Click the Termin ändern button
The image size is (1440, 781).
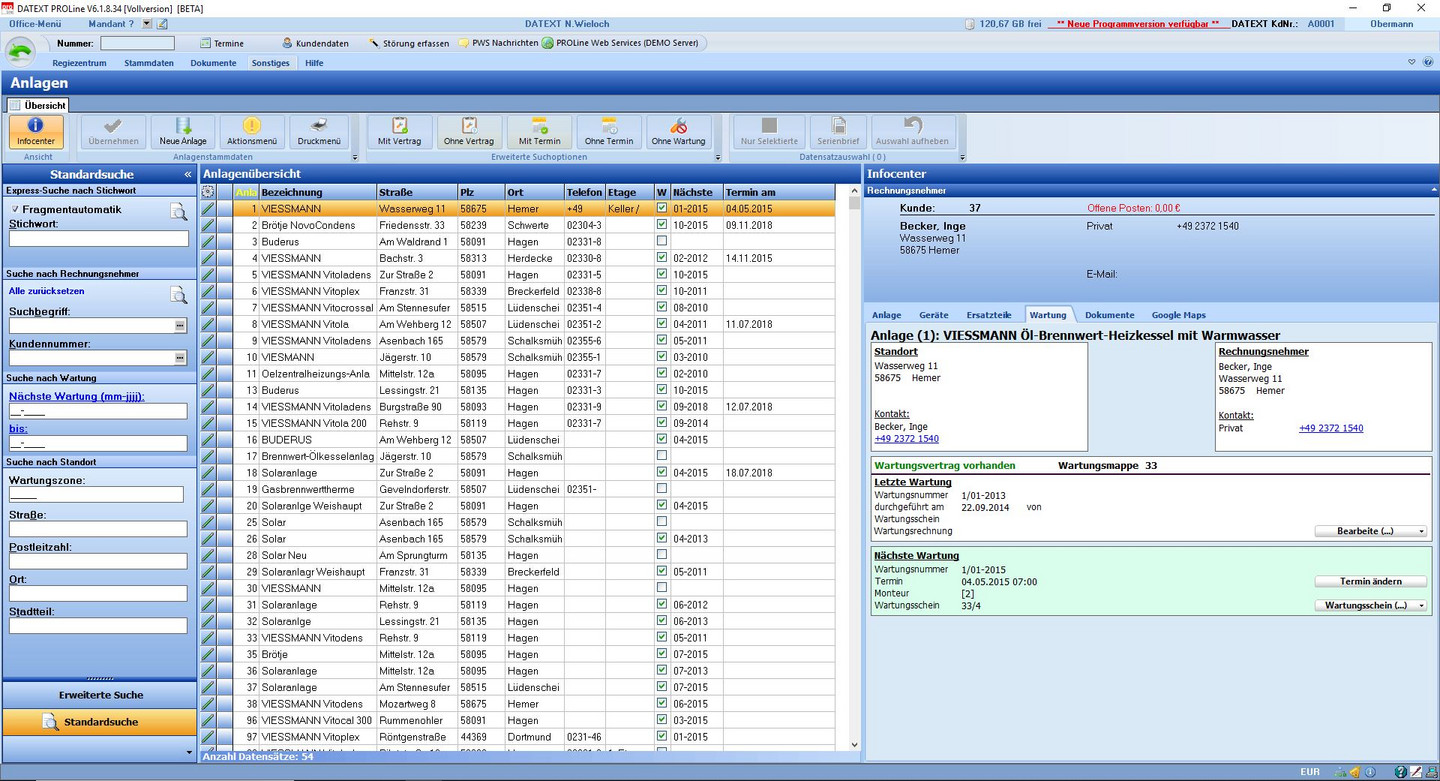click(1371, 581)
